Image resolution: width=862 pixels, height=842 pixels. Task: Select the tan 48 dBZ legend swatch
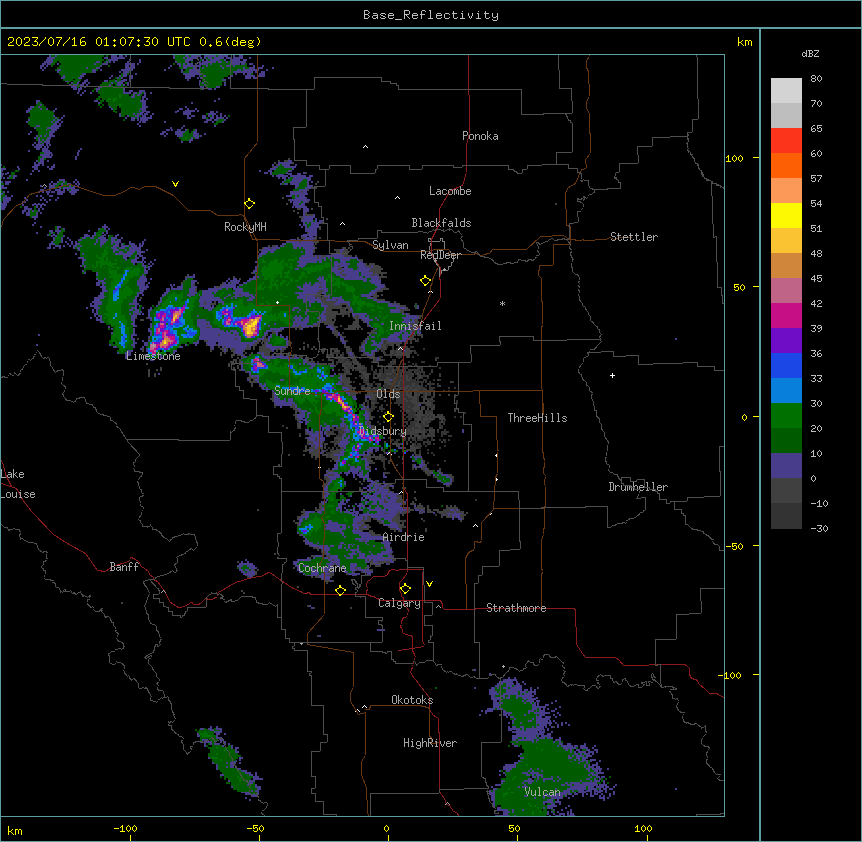coord(786,265)
